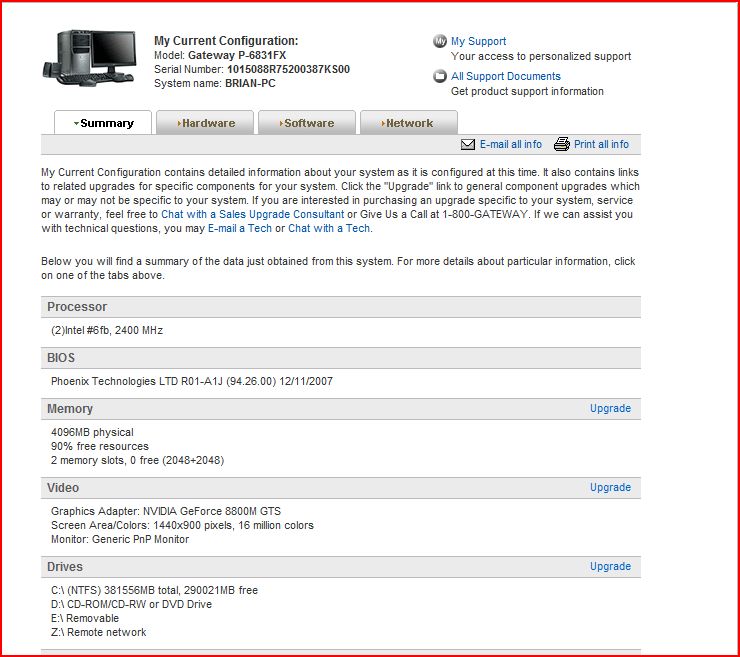Click the Drives section header

(341, 566)
